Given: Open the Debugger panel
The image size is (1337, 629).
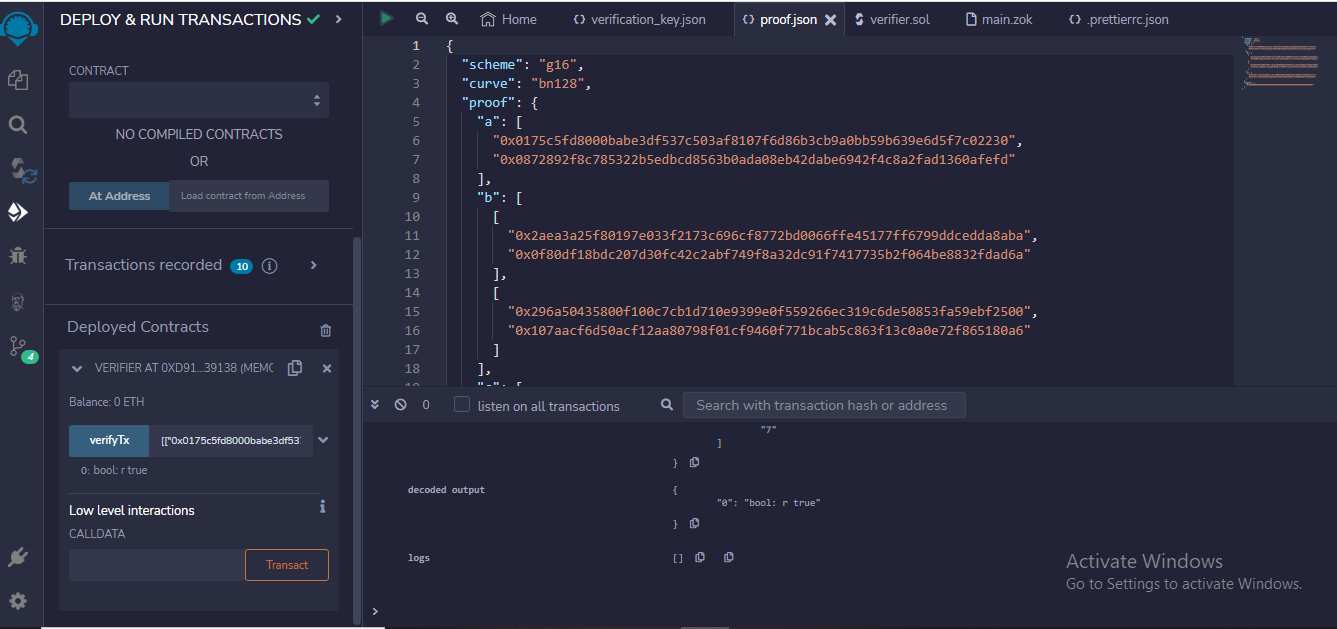Looking at the screenshot, I should click(x=20, y=255).
